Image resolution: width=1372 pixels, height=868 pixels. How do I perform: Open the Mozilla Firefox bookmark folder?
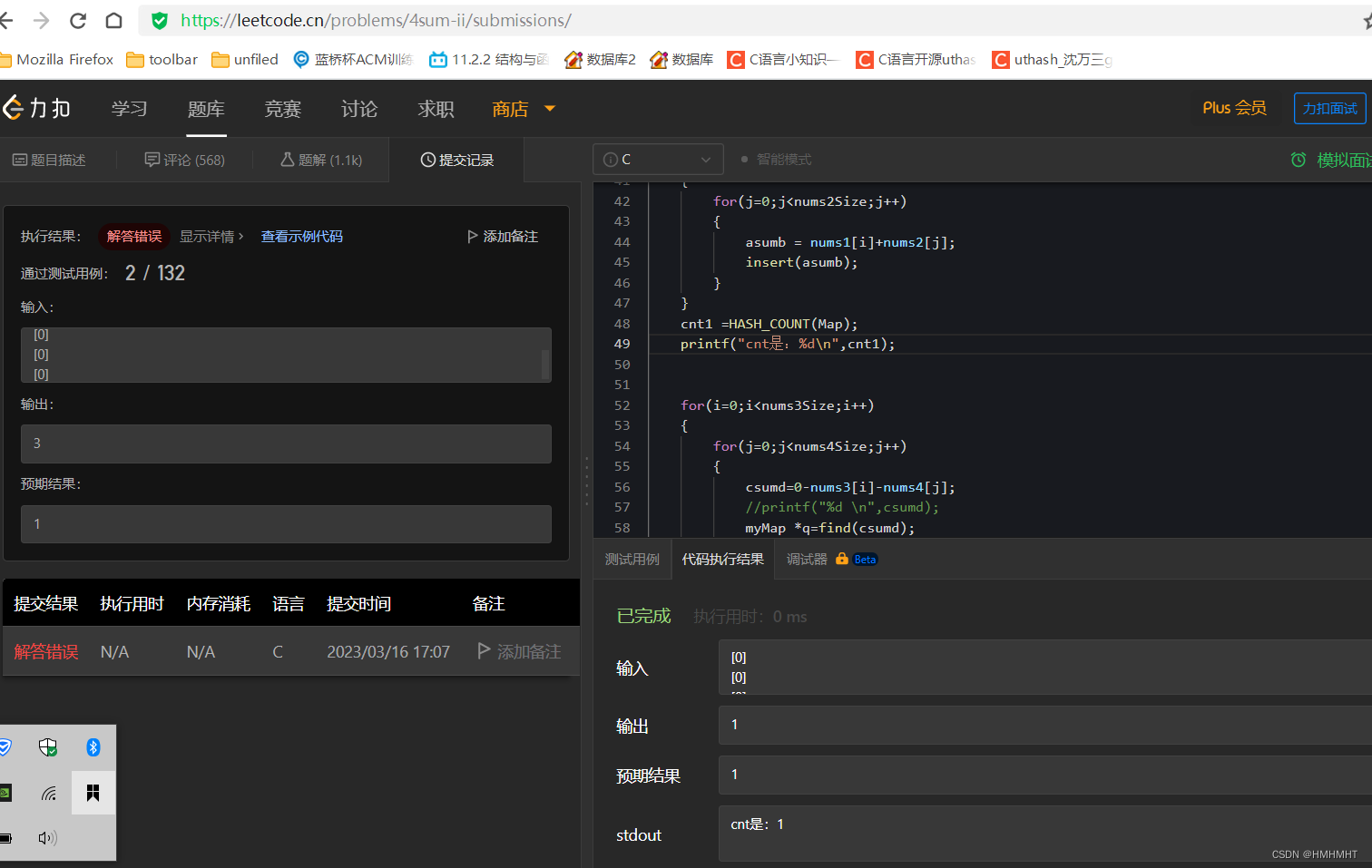coord(57,60)
